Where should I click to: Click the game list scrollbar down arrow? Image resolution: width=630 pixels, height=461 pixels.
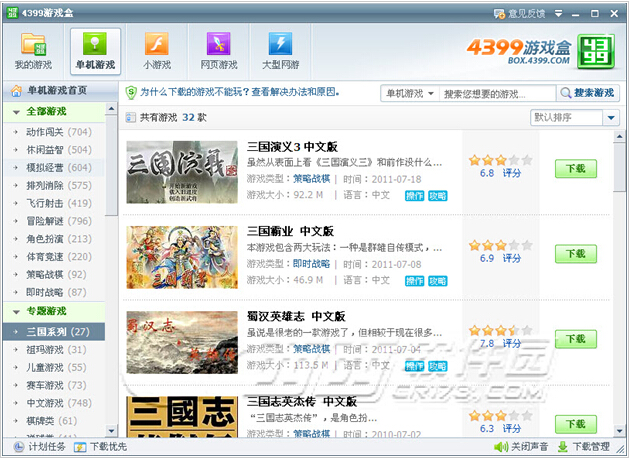pos(620,431)
